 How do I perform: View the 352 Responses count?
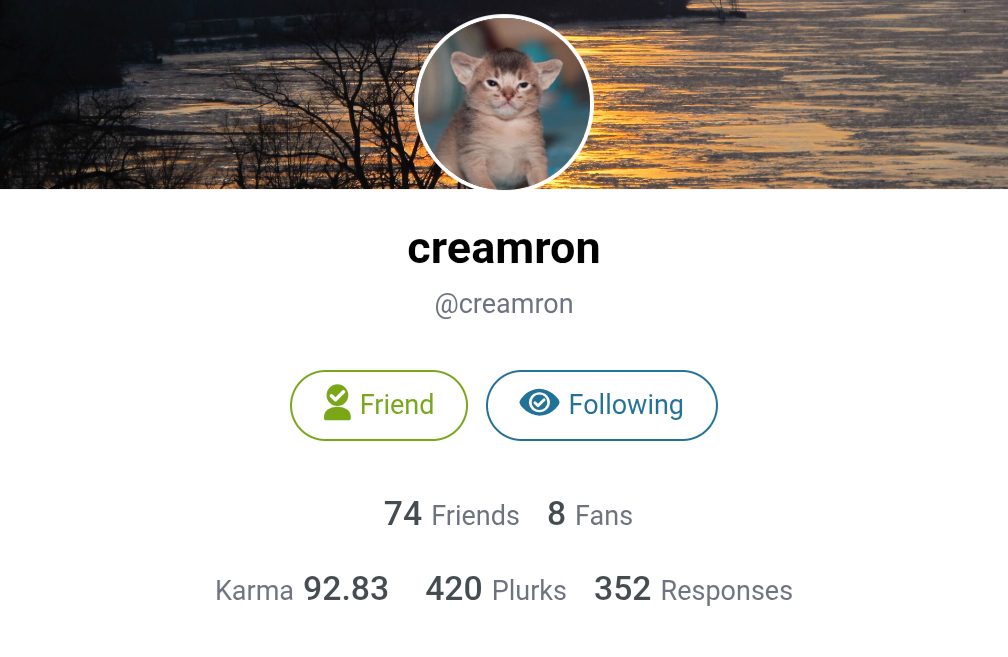(693, 589)
